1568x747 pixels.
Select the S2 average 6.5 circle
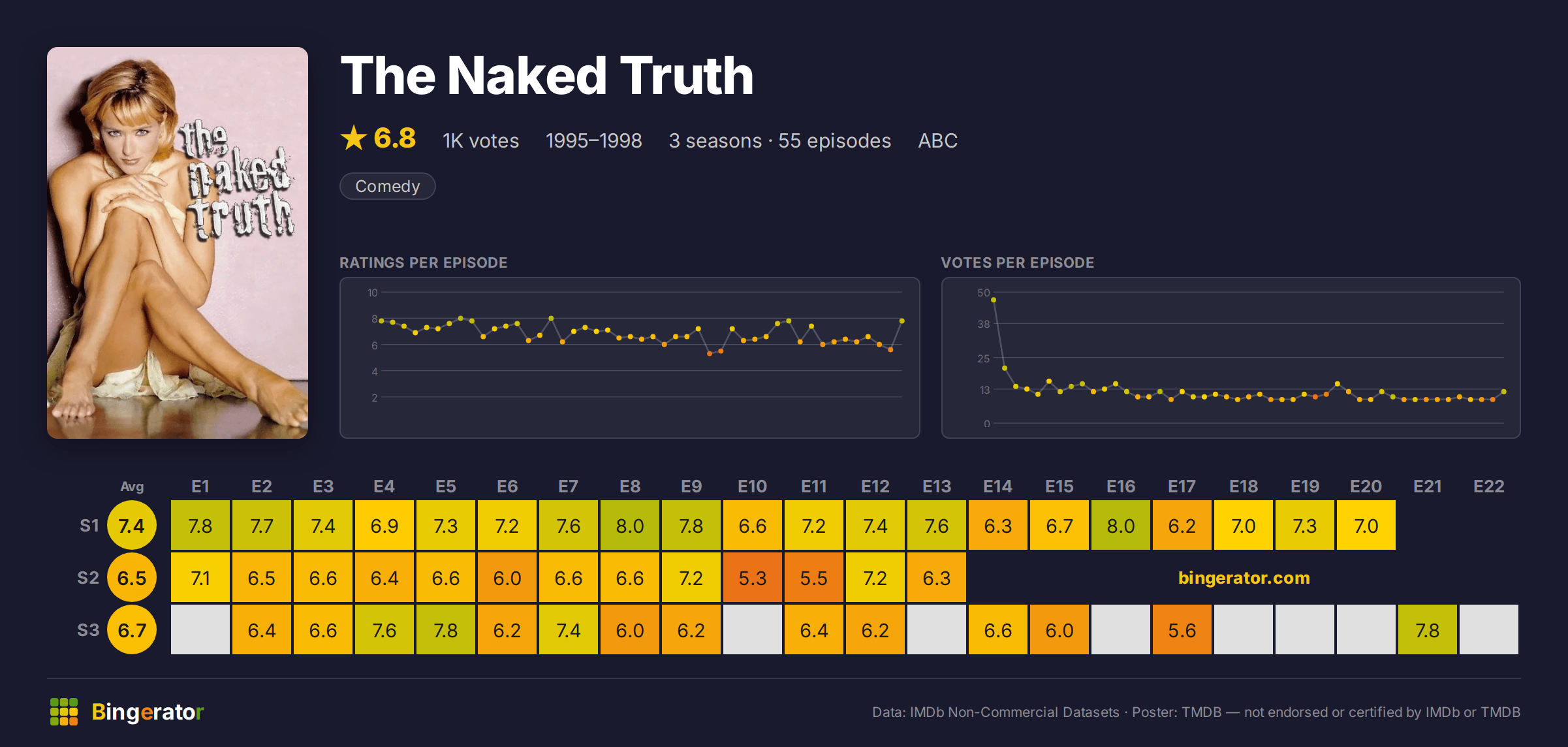(x=132, y=578)
